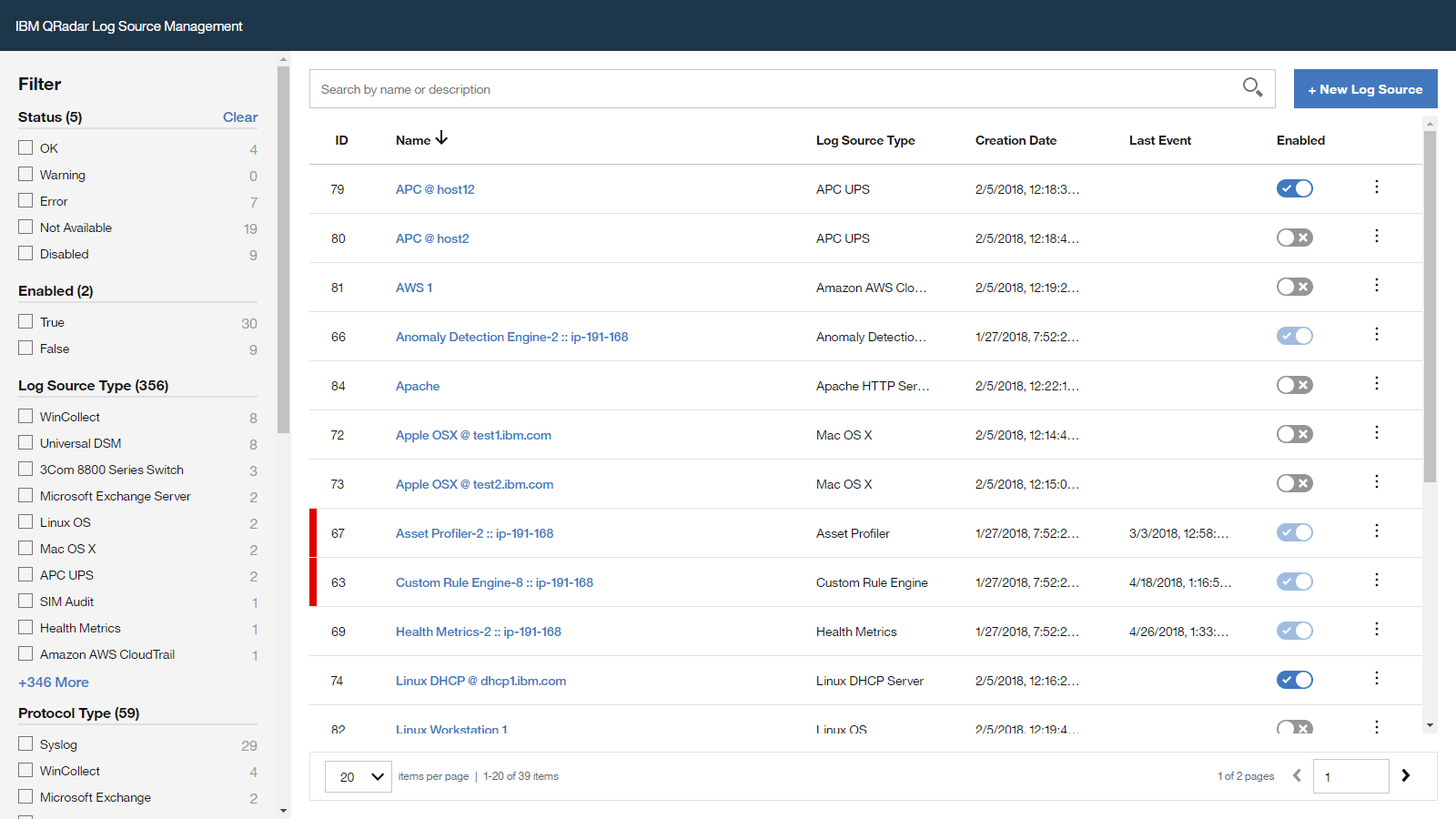1456x819 pixels.
Task: Click the search magnifier icon
Action: click(1252, 87)
